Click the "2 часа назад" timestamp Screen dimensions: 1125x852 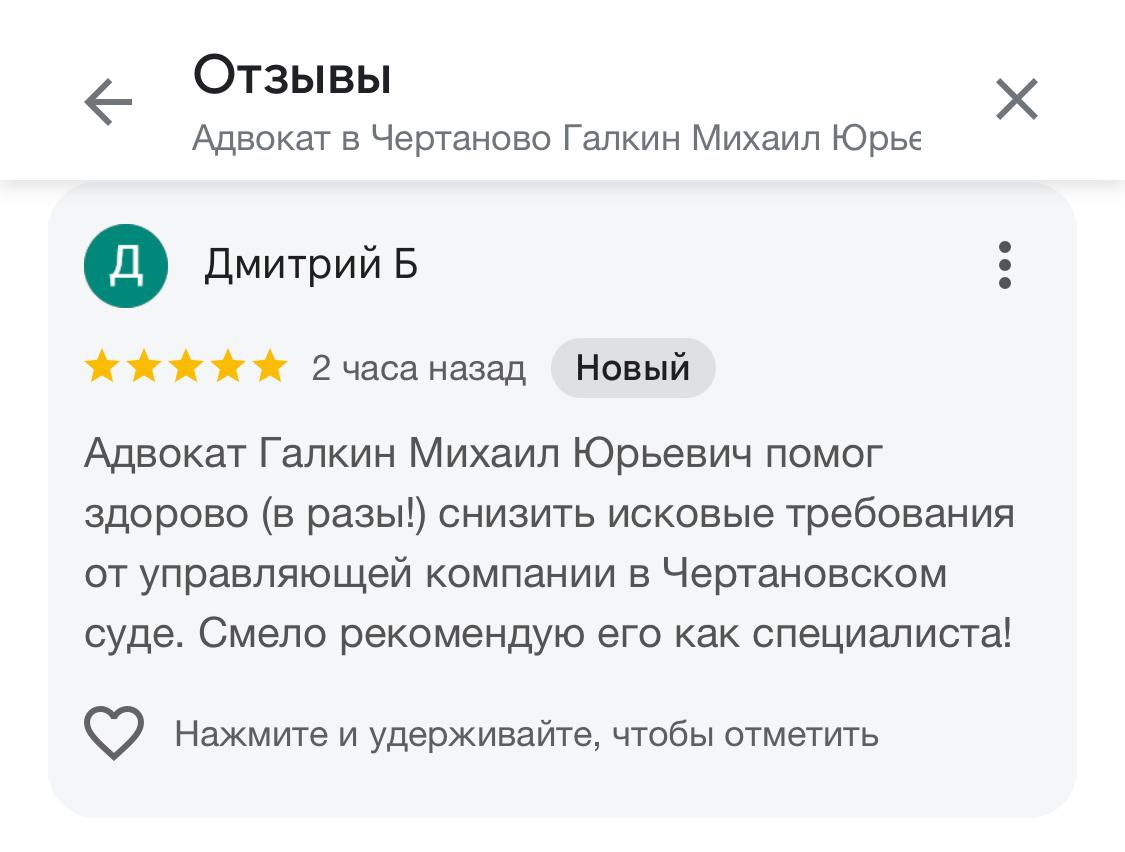418,369
